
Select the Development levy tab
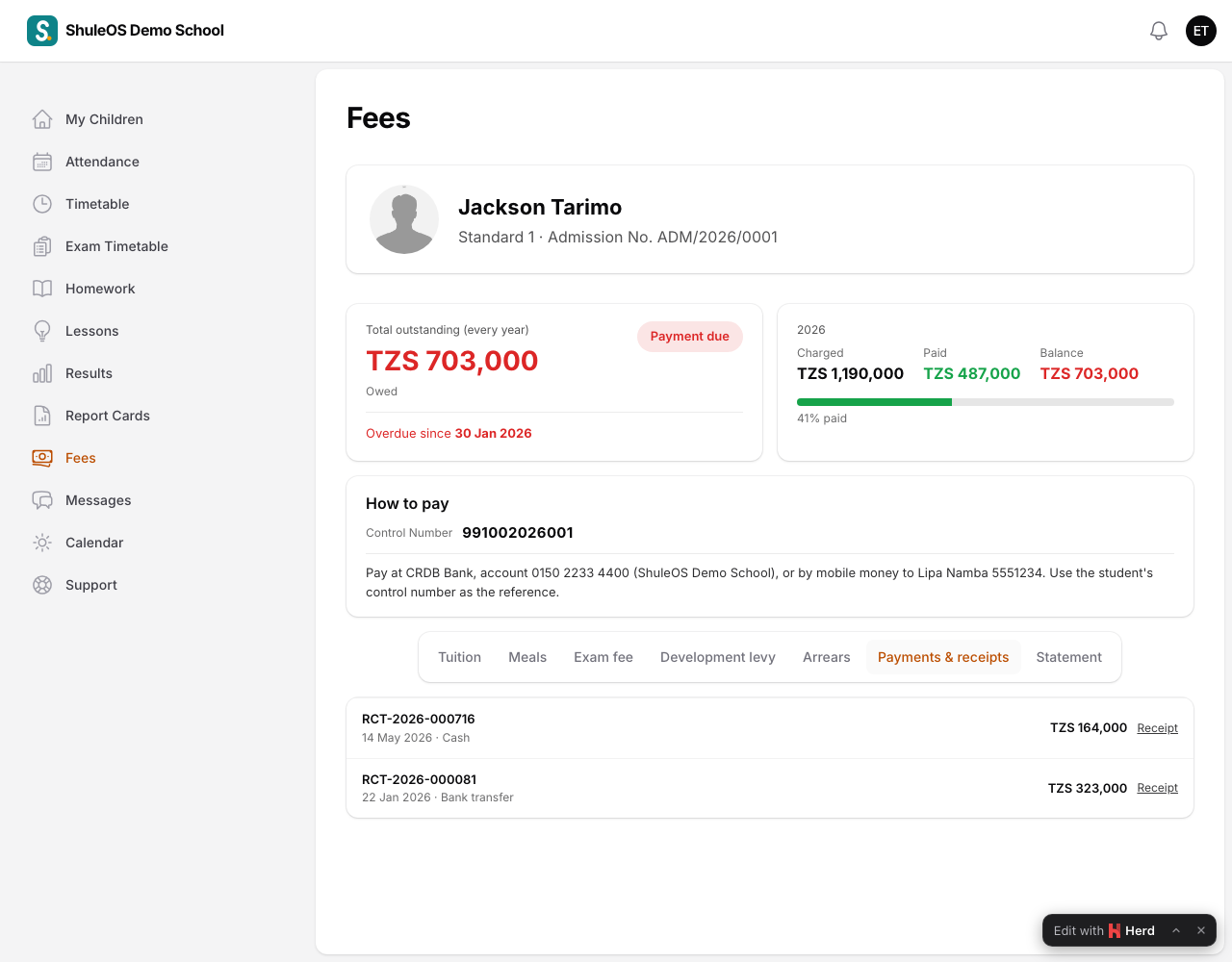[718, 657]
